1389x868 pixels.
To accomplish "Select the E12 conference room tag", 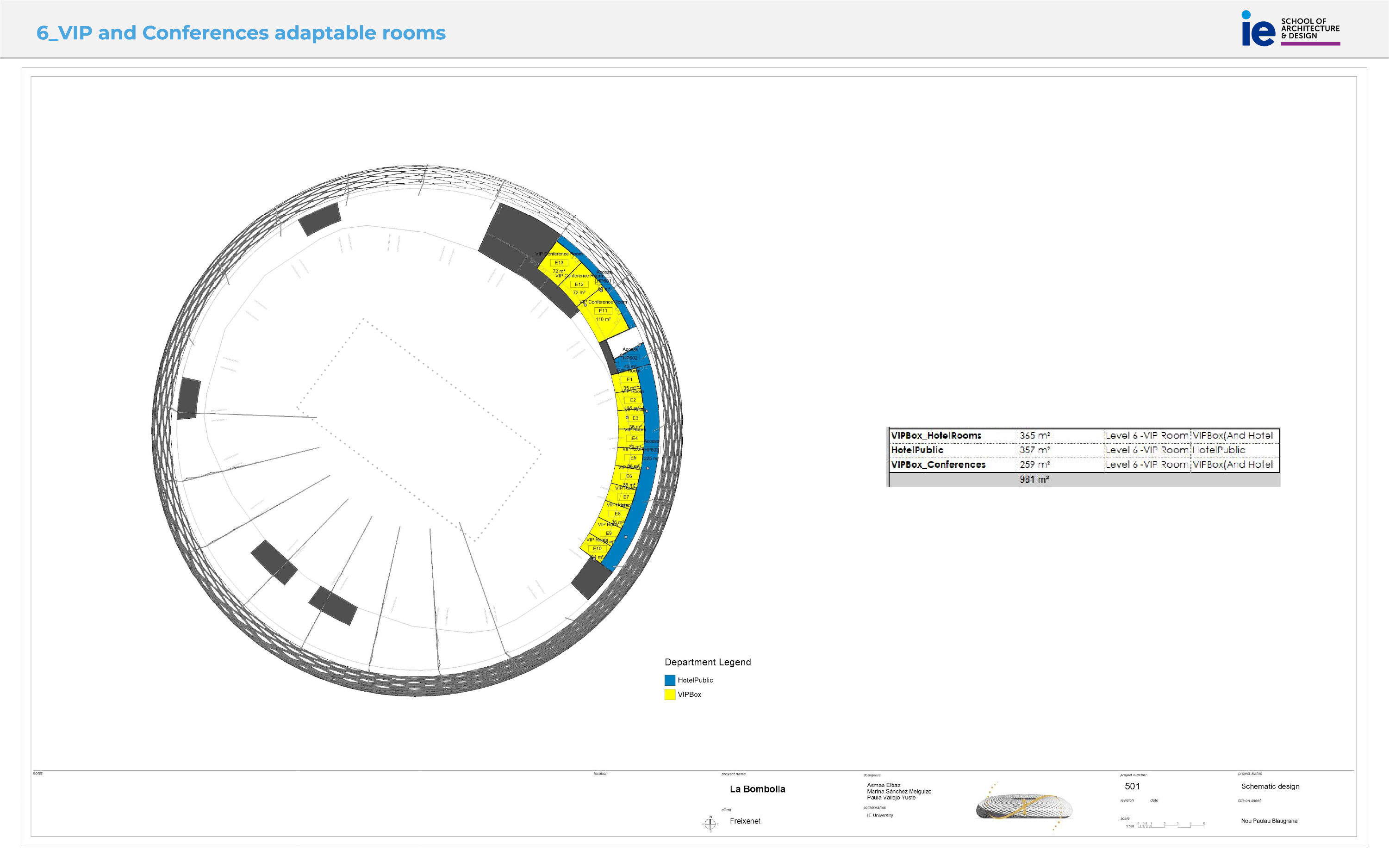I will click(579, 284).
